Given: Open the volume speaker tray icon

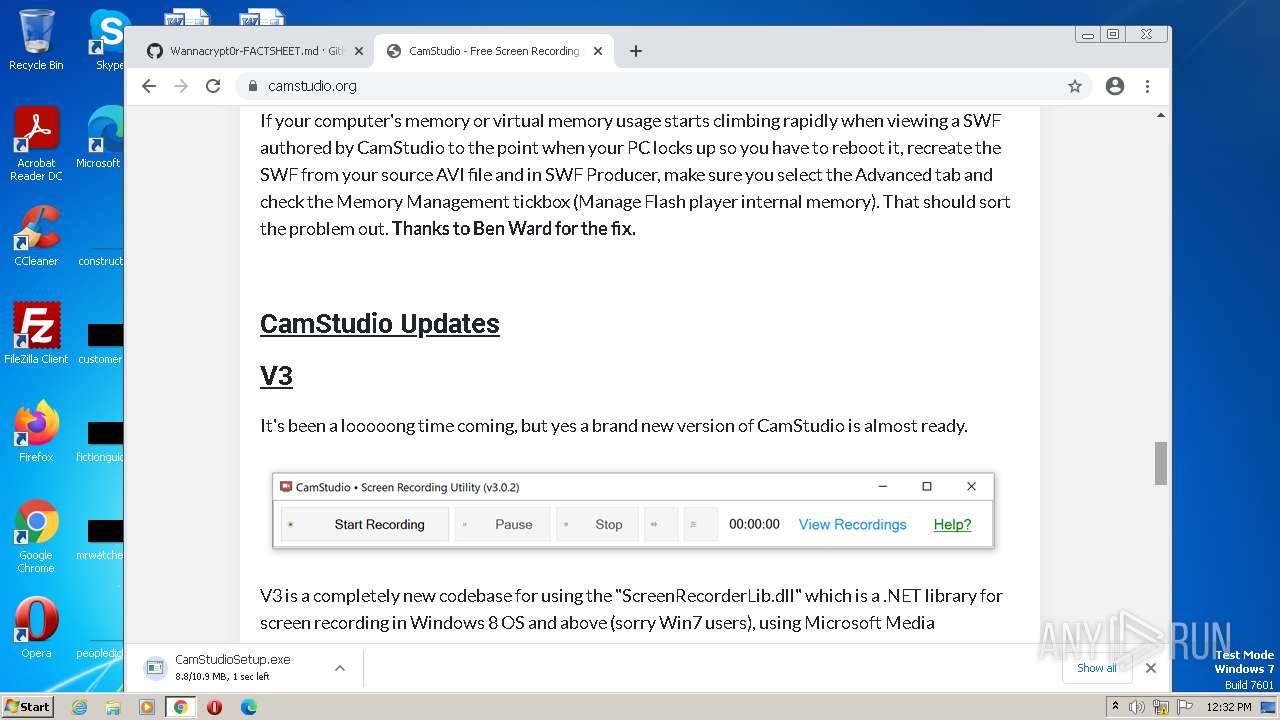Looking at the screenshot, I should [x=1137, y=707].
